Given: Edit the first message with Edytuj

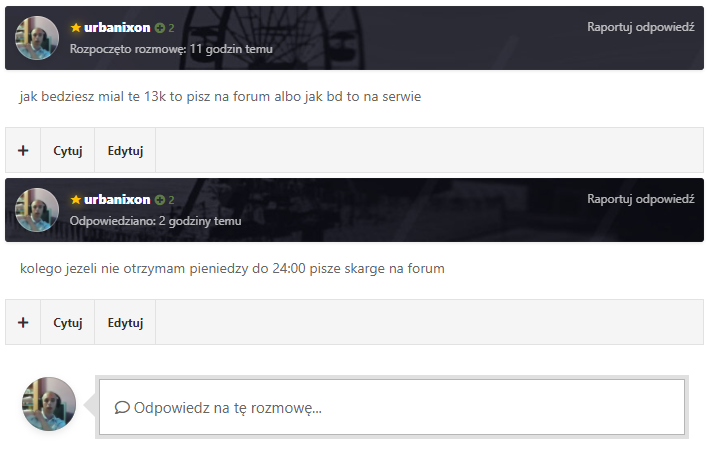Looking at the screenshot, I should click(x=125, y=150).
